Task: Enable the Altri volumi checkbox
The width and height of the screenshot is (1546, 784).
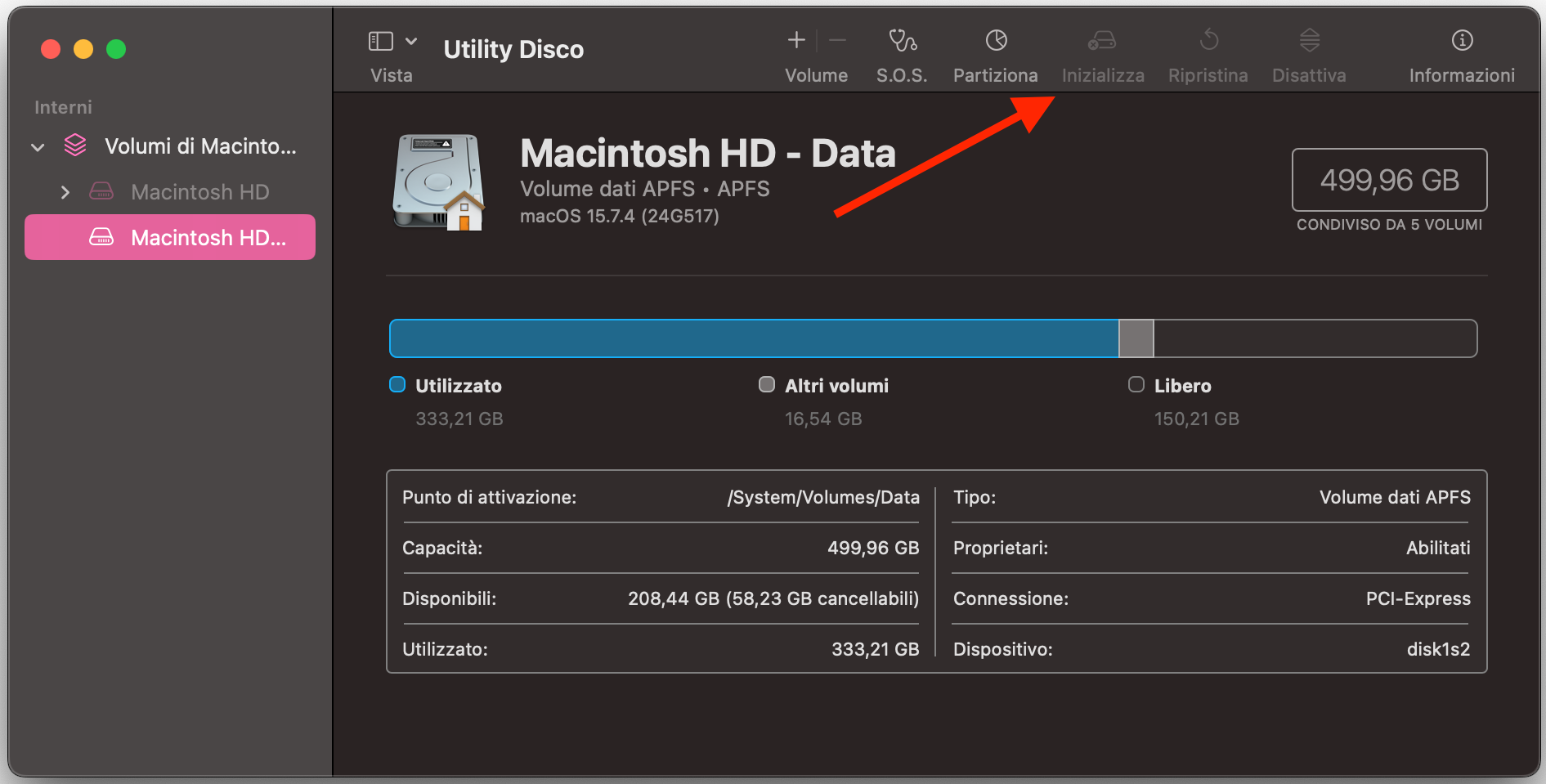Action: pos(766,384)
